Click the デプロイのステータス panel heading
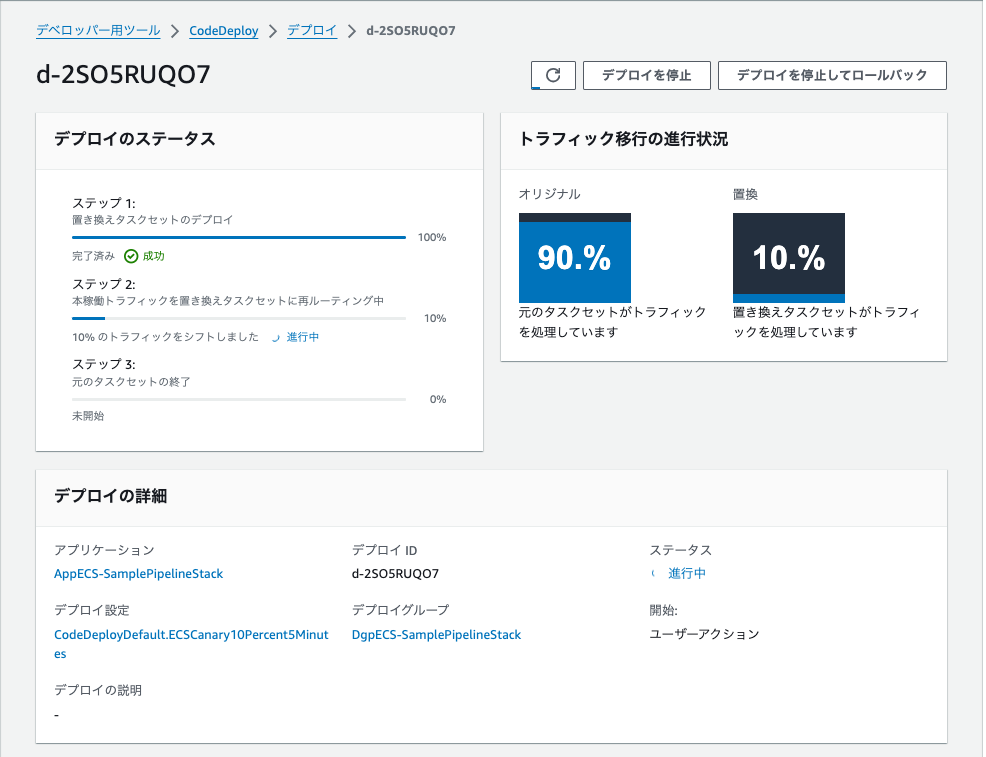Image resolution: width=986 pixels, height=757 pixels. coord(135,139)
